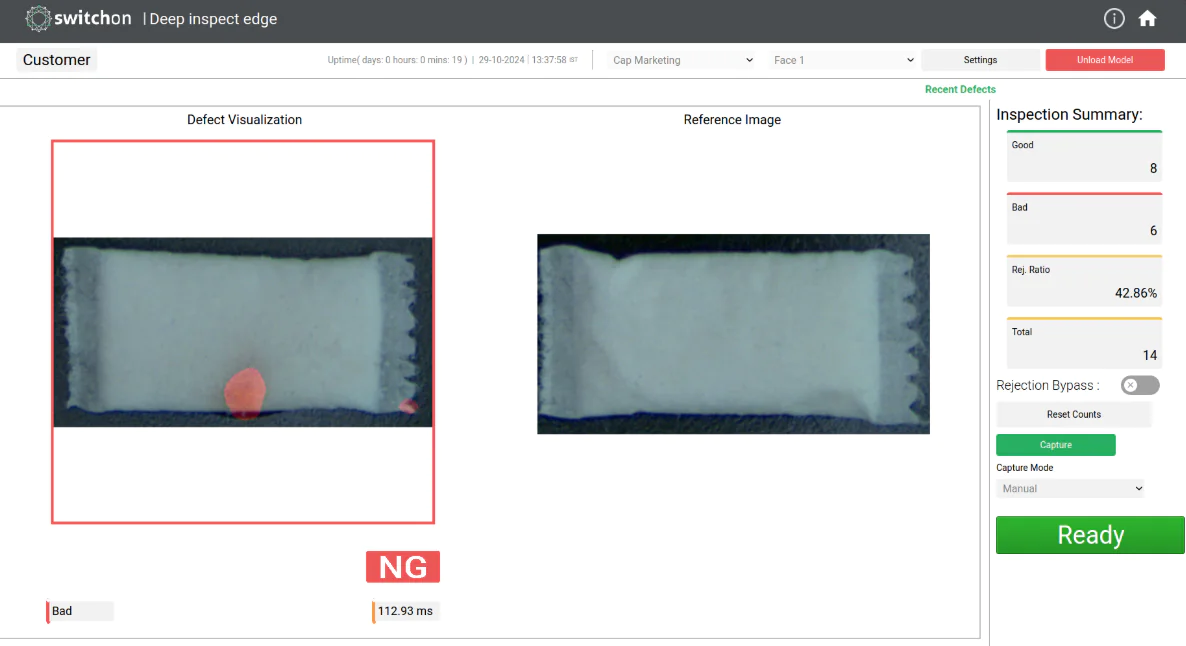Select the Good count card
This screenshot has height=646, width=1186.
tap(1084, 157)
